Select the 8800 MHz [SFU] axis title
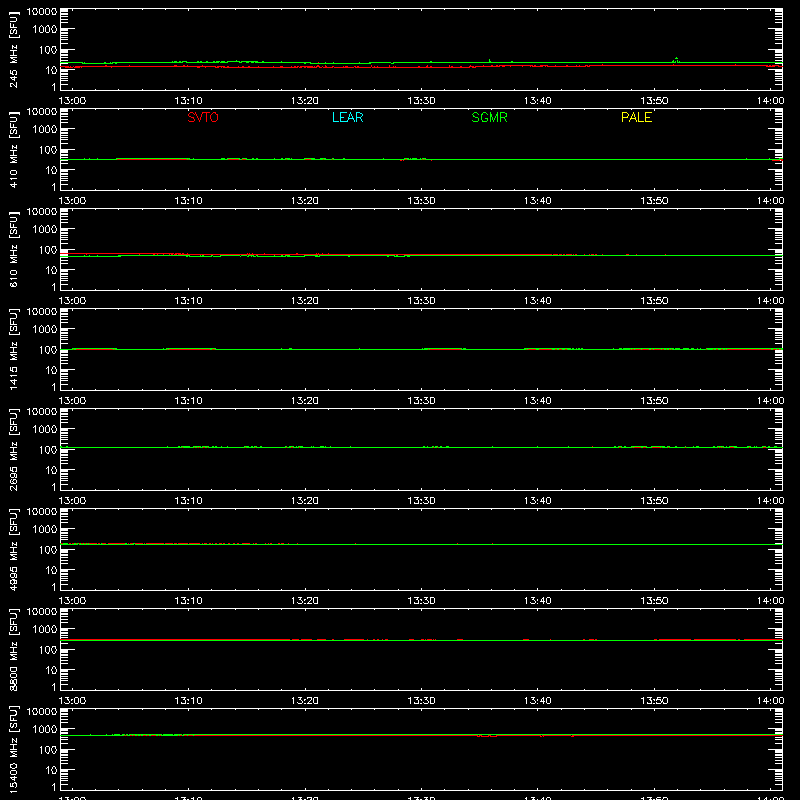The width and height of the screenshot is (800, 800). [x=14, y=649]
